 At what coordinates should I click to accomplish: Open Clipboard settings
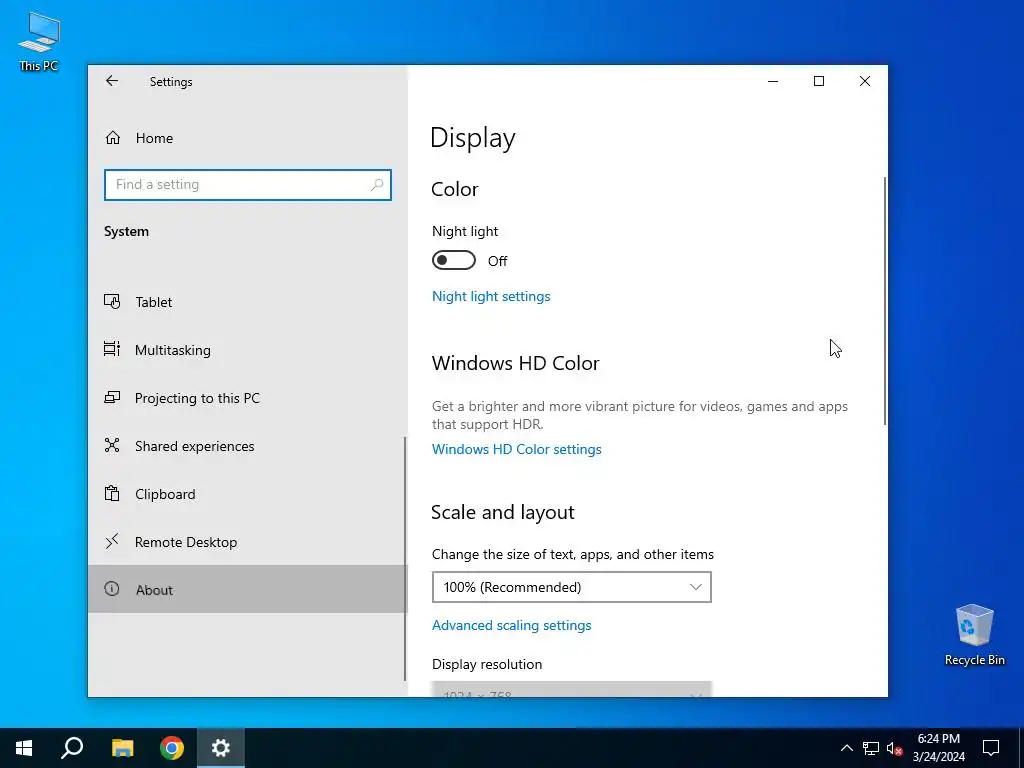tap(247, 494)
